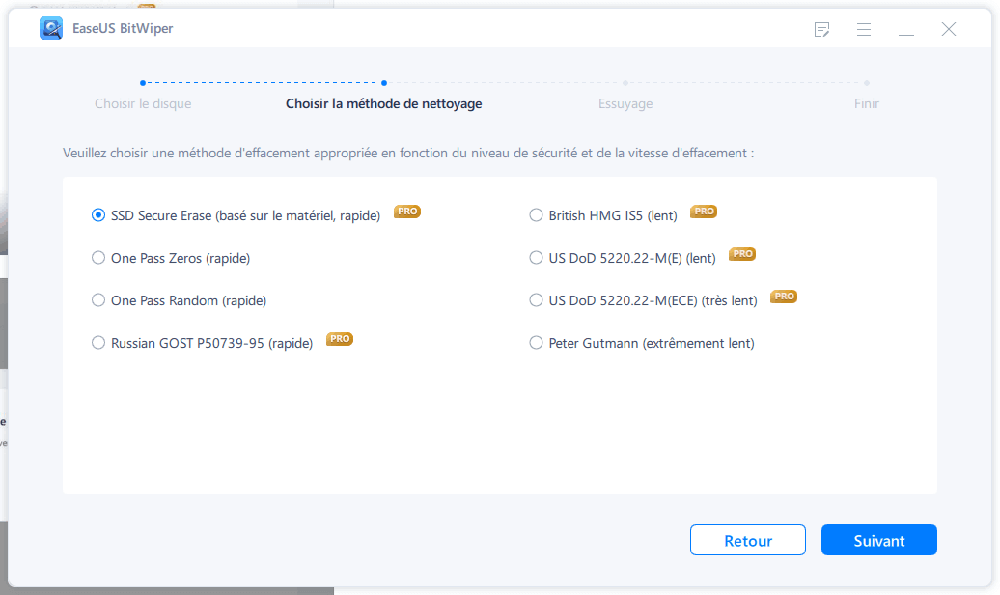Choose British HMG IS5 (lent) method

536,215
